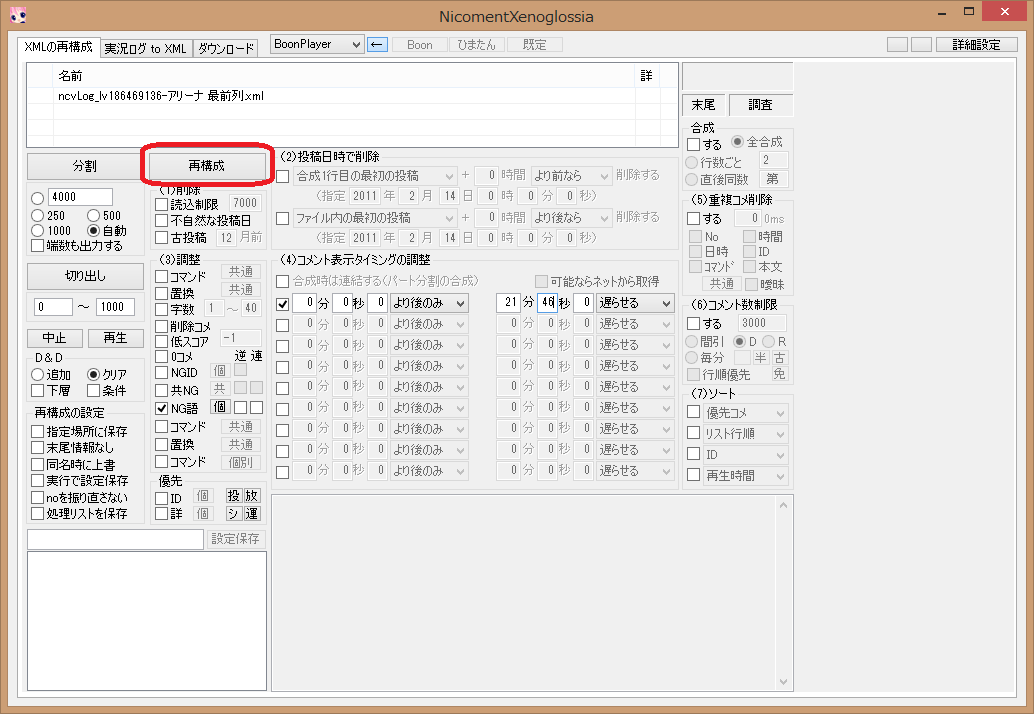Open the first 遅らせる timing dropdown
Screen dimensions: 1034x714
(x=632, y=302)
